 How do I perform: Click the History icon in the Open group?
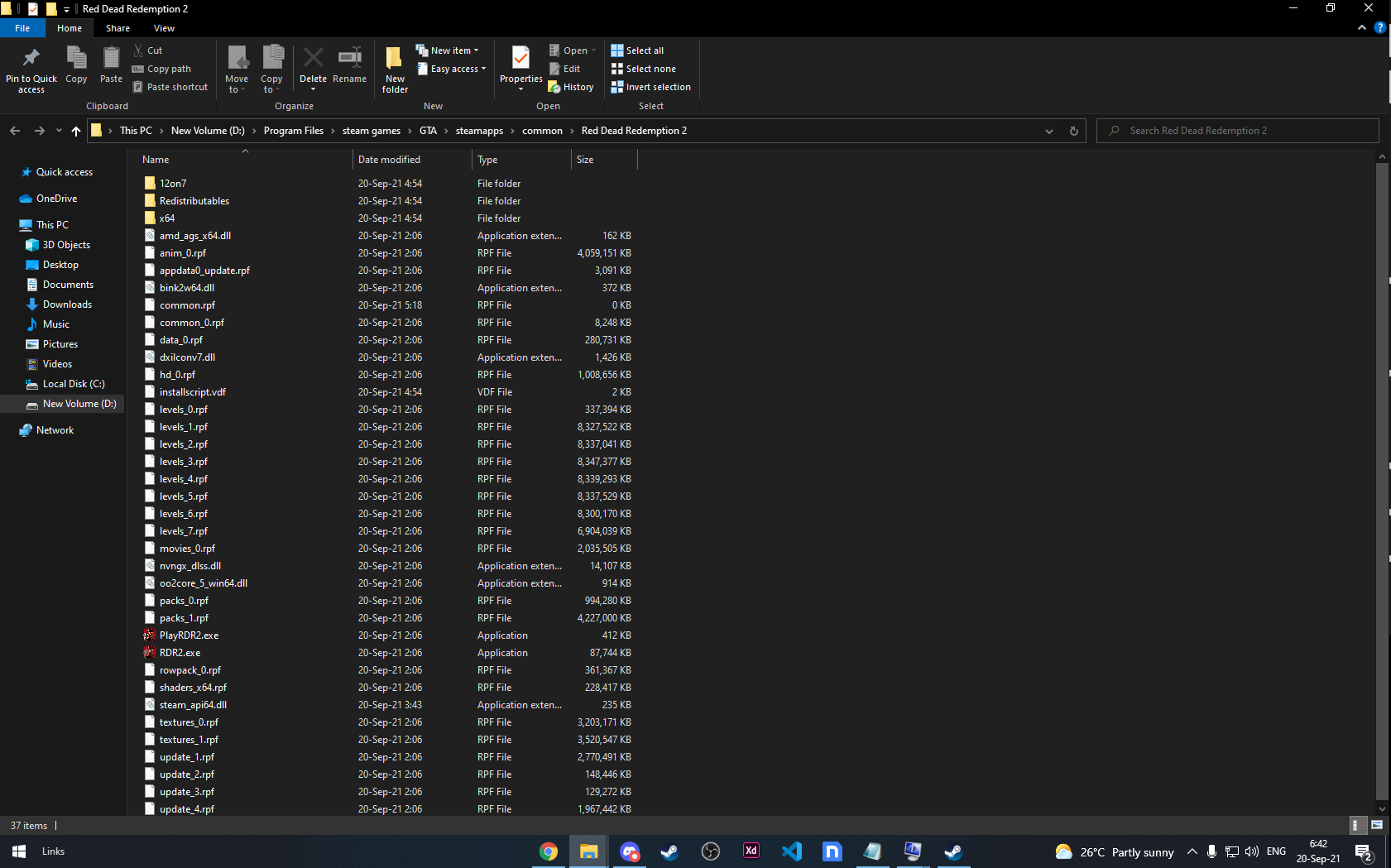pyautogui.click(x=554, y=87)
